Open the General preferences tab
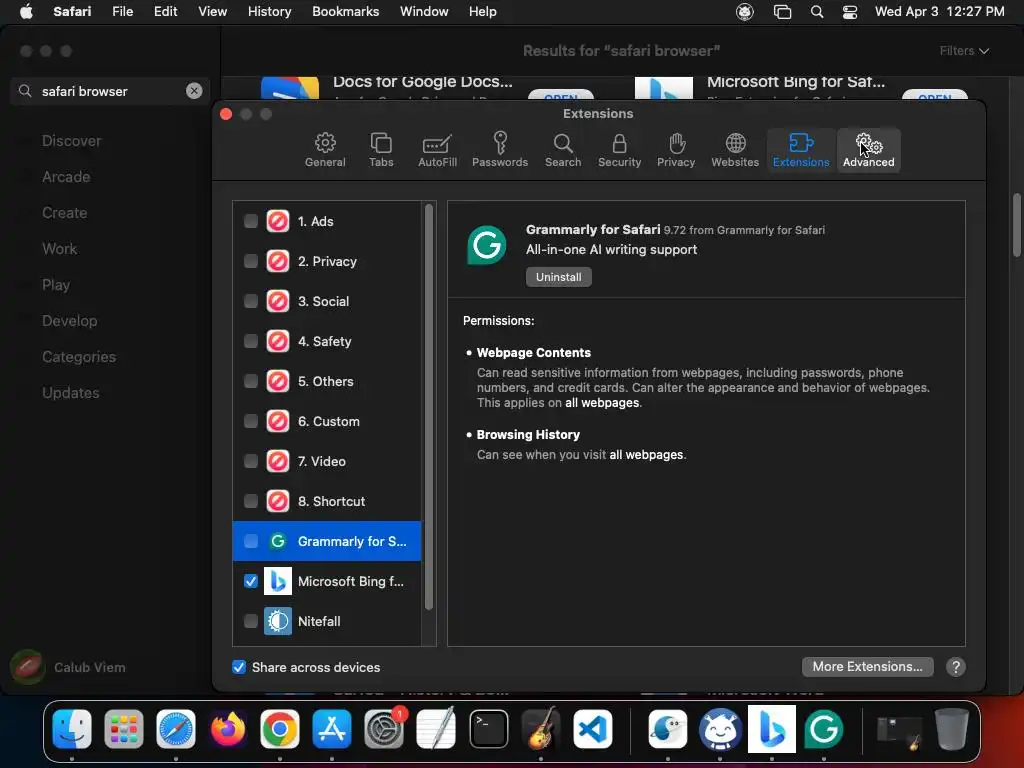Screen dimensions: 1024x768 coord(325,150)
